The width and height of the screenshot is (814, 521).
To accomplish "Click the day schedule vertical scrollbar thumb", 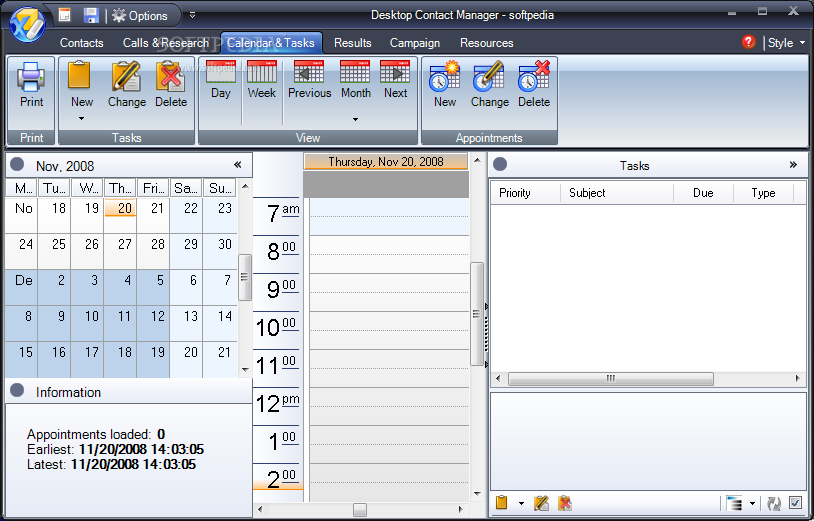I will (x=477, y=313).
